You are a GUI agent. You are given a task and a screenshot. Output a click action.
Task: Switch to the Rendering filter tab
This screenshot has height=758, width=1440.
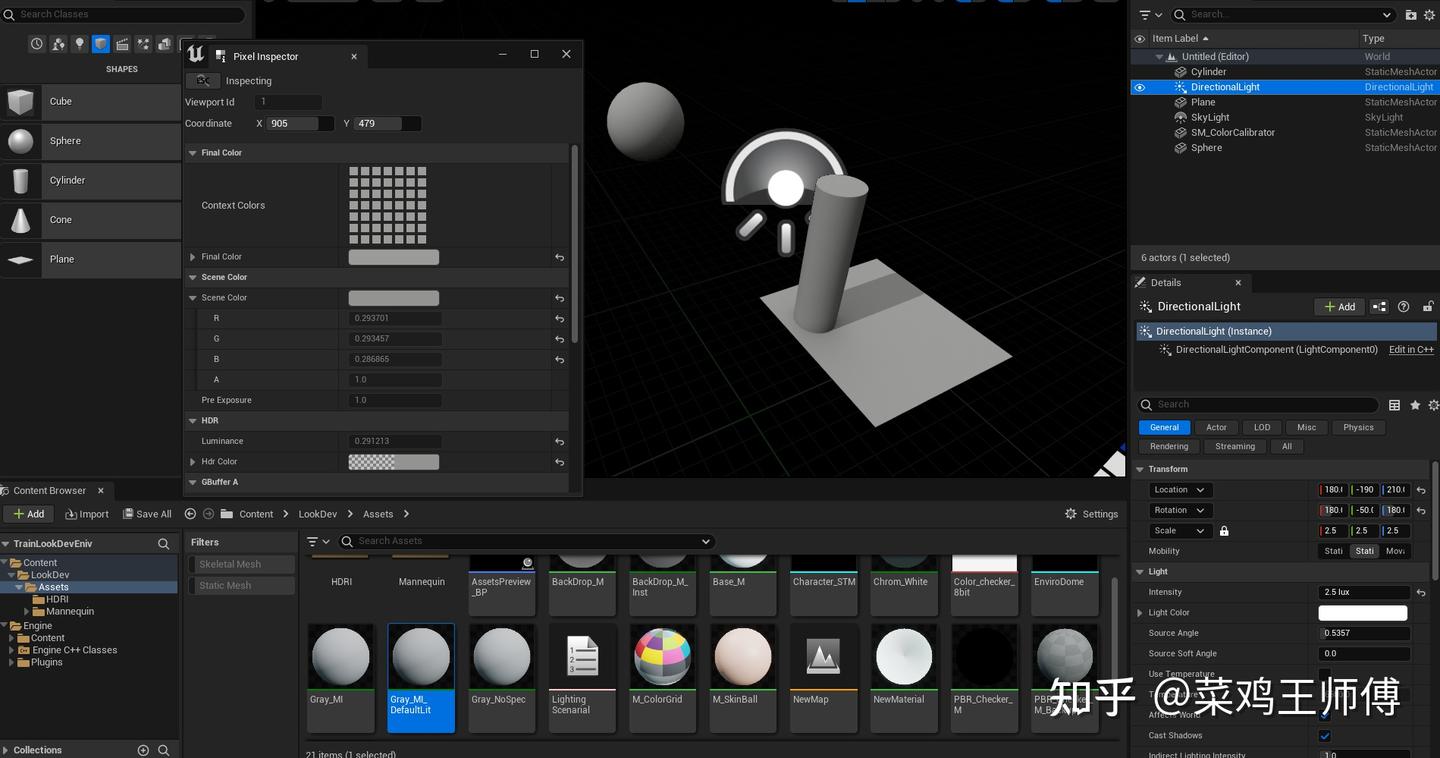click(1168, 447)
